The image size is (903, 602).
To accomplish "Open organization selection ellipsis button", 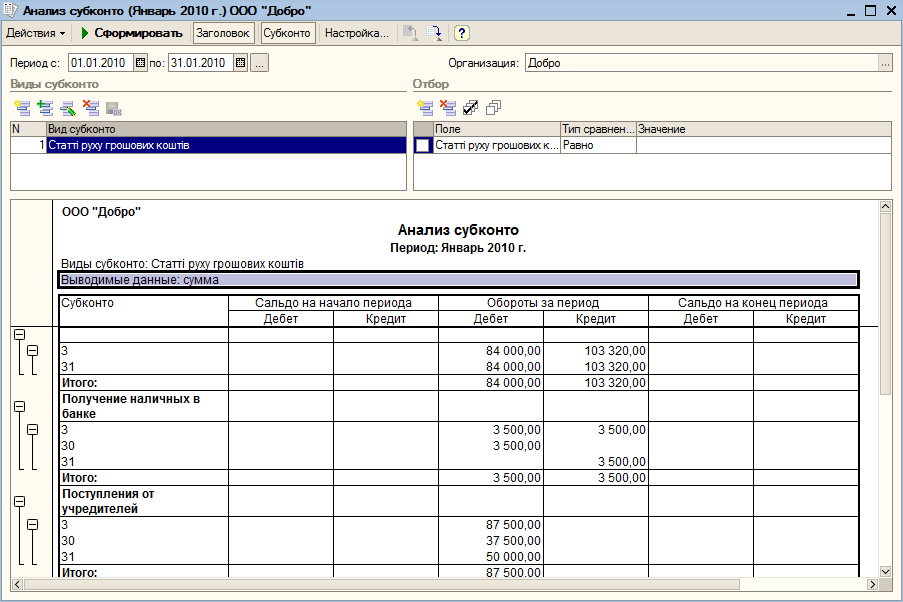I will (x=885, y=63).
